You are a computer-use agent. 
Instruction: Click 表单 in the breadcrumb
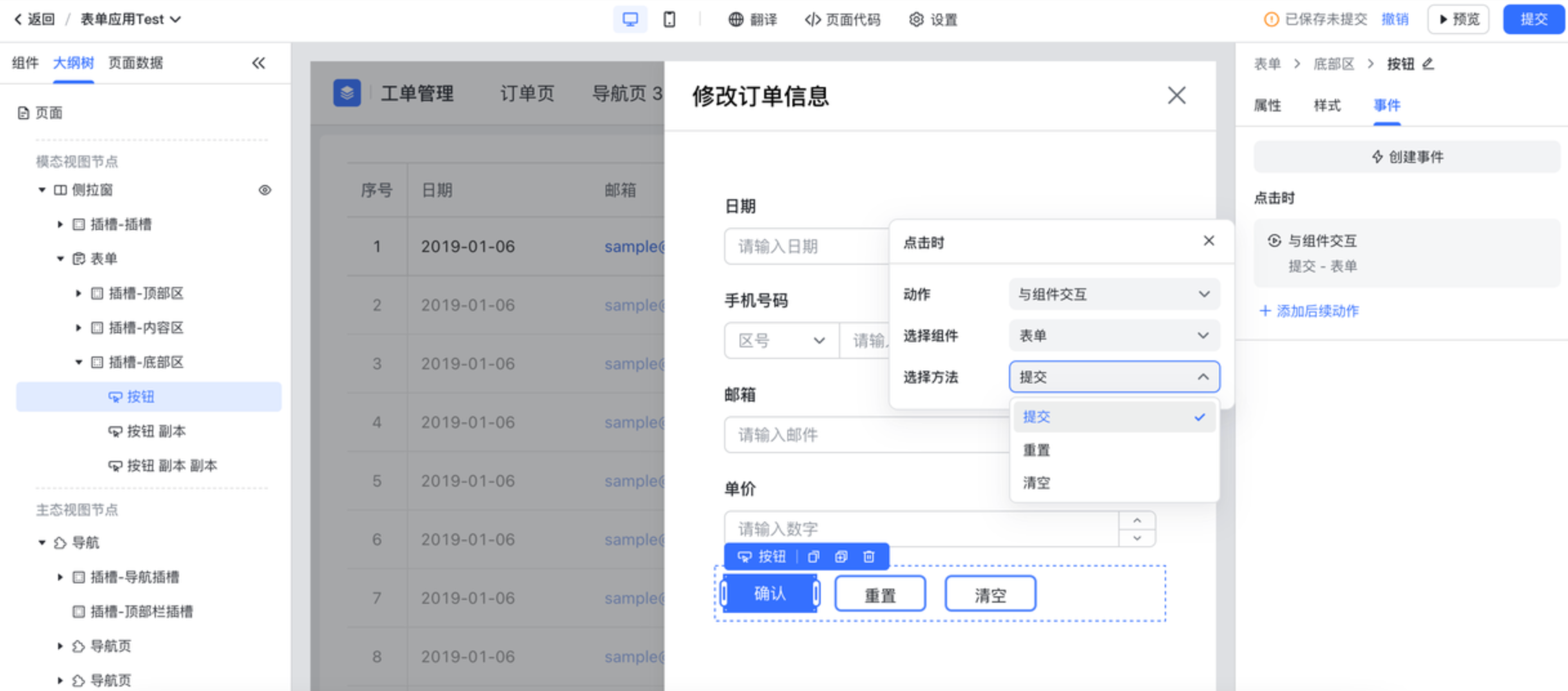tap(1267, 64)
